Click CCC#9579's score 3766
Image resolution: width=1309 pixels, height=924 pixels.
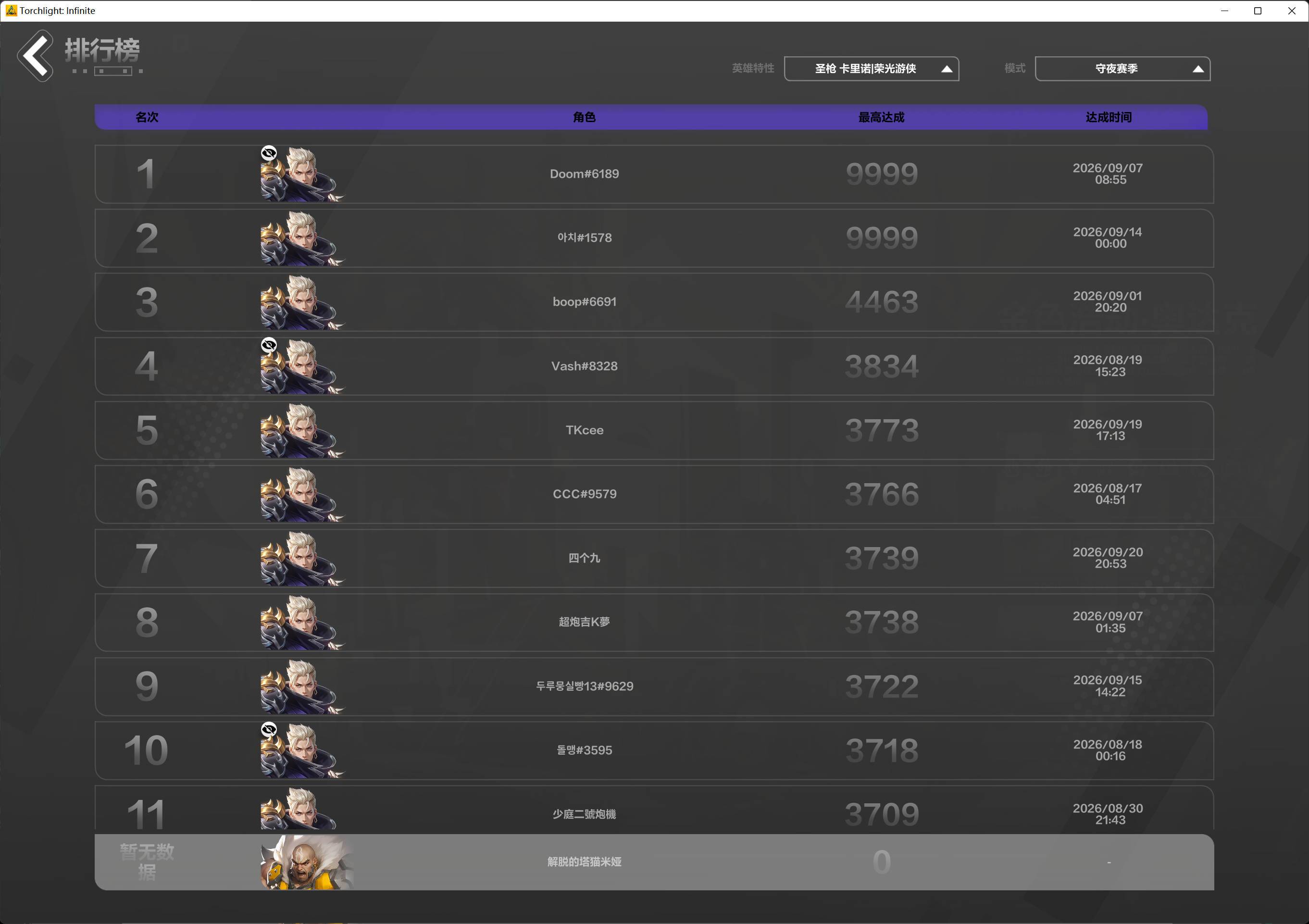point(882,494)
